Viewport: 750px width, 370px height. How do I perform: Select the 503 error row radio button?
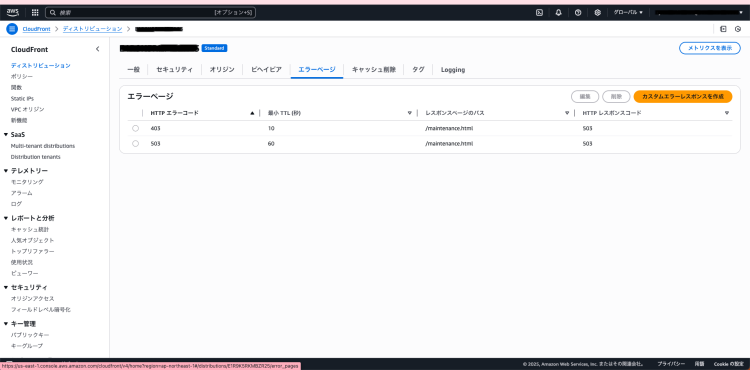[135, 143]
